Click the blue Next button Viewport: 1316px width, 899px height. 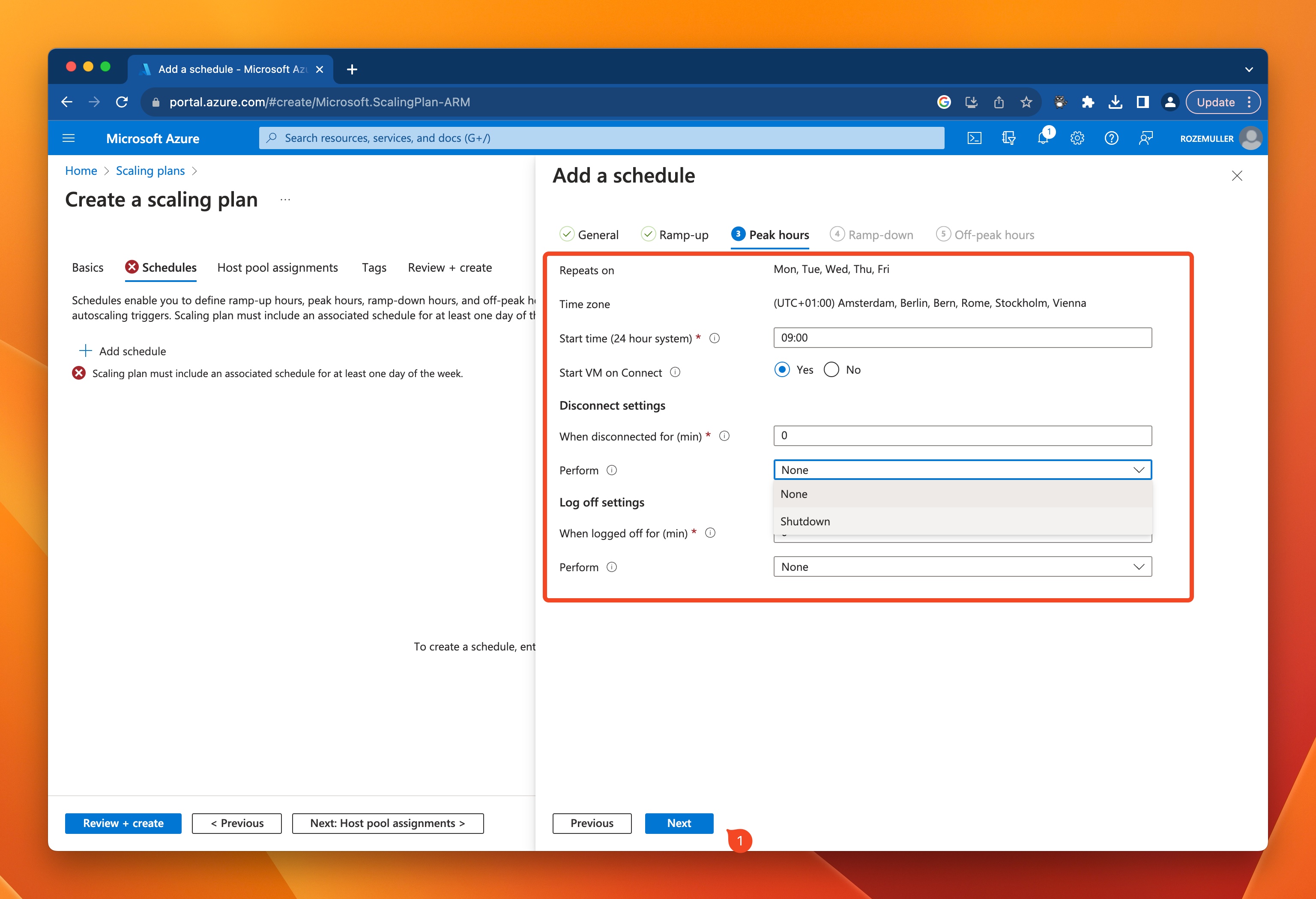pyautogui.click(x=679, y=823)
